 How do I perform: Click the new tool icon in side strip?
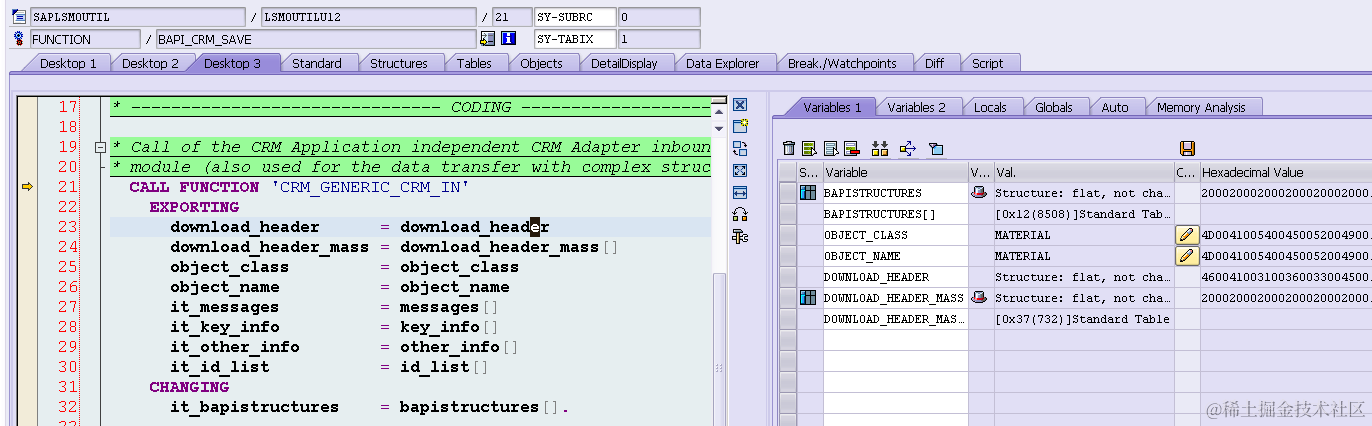click(740, 127)
